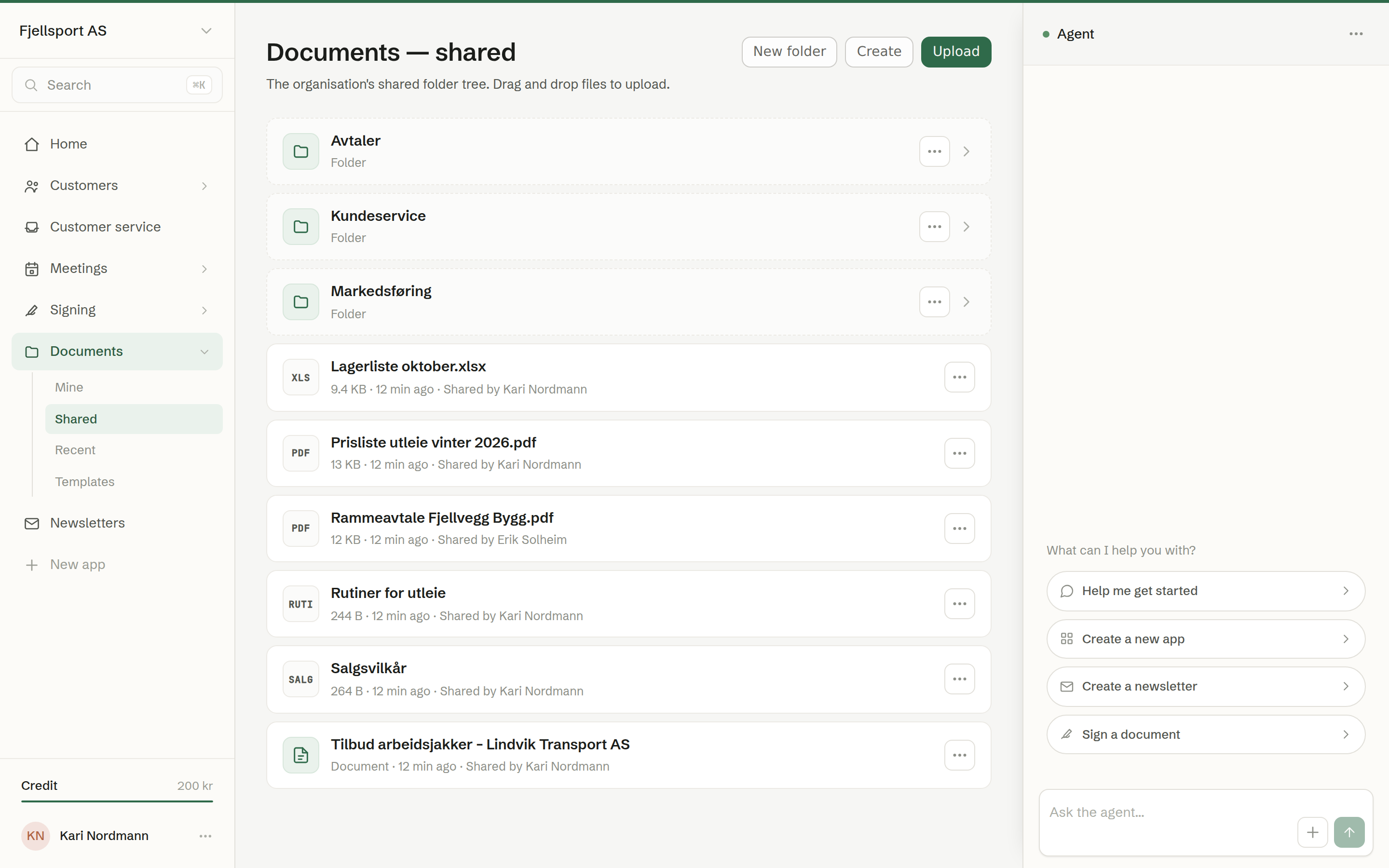Click the Kari Nordmann user name

pyautogui.click(x=104, y=836)
